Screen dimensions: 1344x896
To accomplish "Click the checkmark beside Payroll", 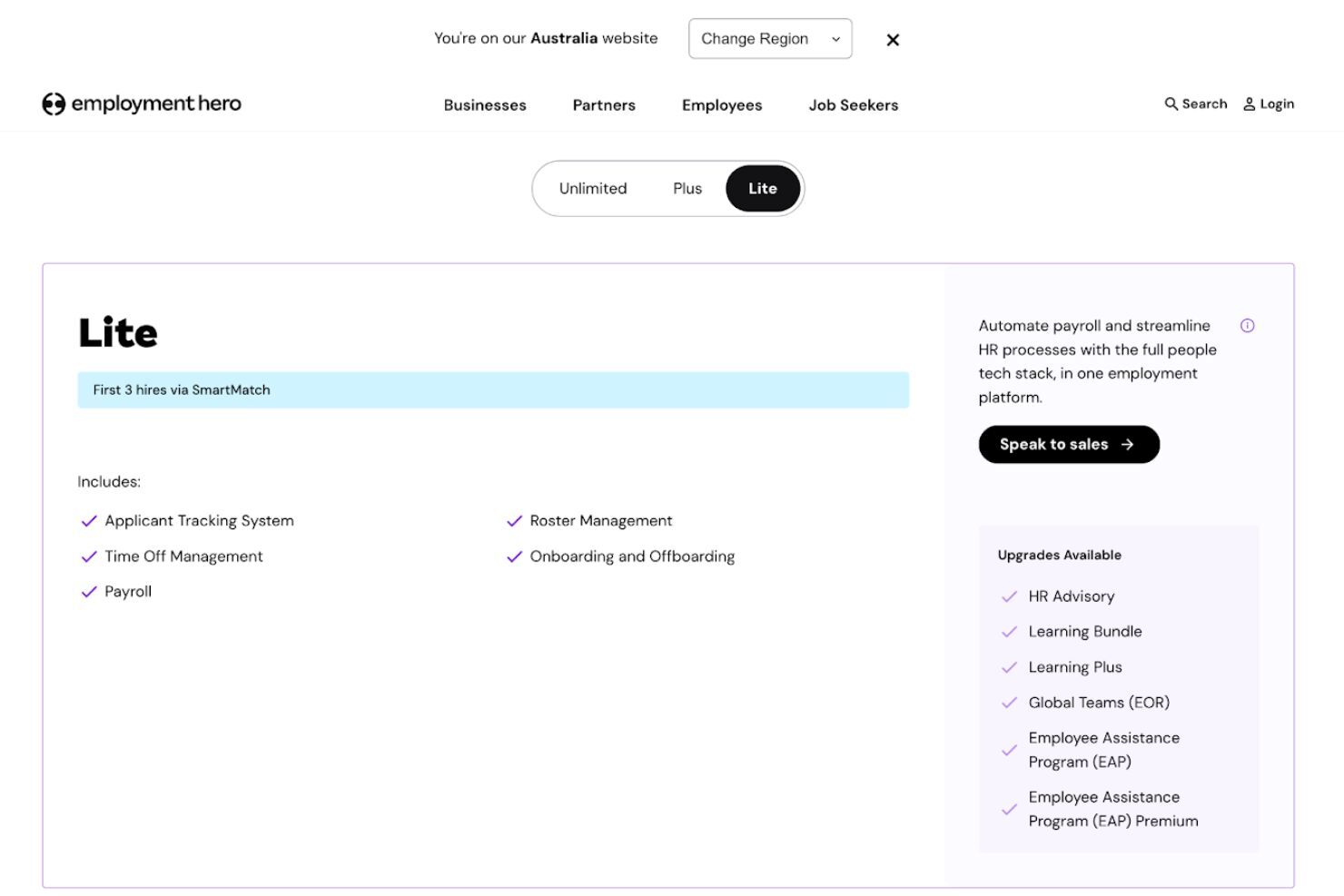I will tap(88, 591).
